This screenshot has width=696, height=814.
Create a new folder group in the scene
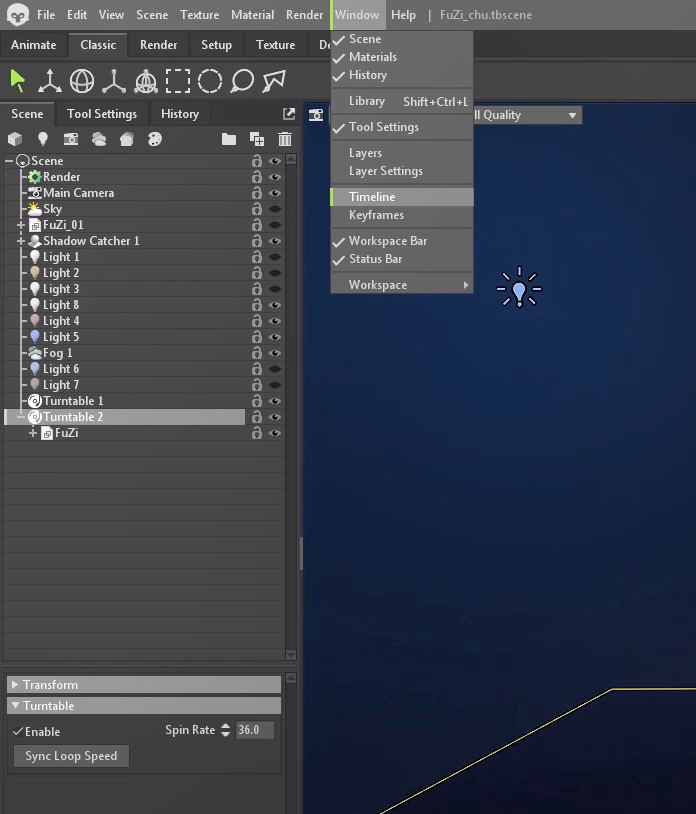coord(229,139)
